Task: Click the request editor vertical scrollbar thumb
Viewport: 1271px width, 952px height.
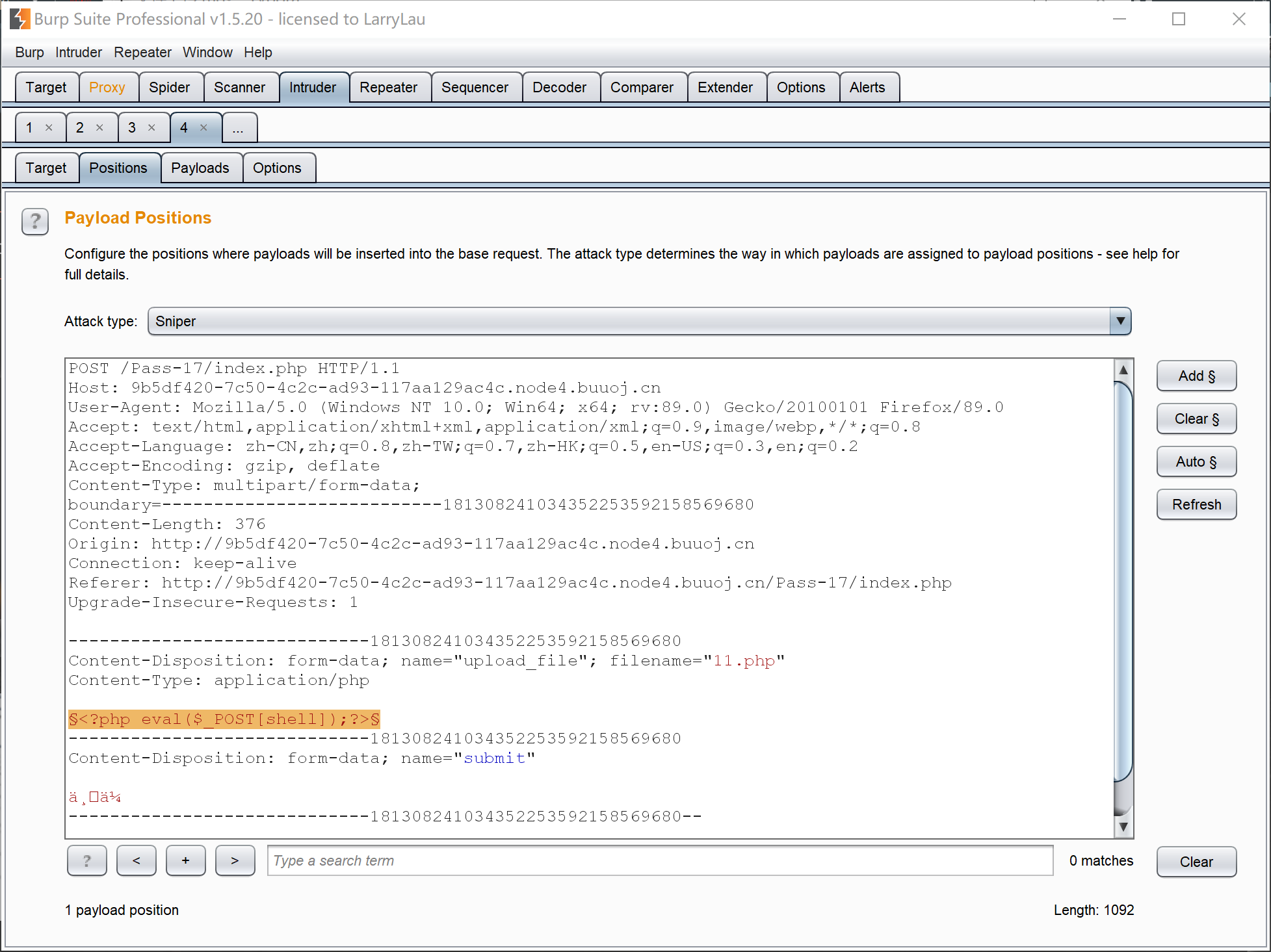Action: [x=1123, y=582]
